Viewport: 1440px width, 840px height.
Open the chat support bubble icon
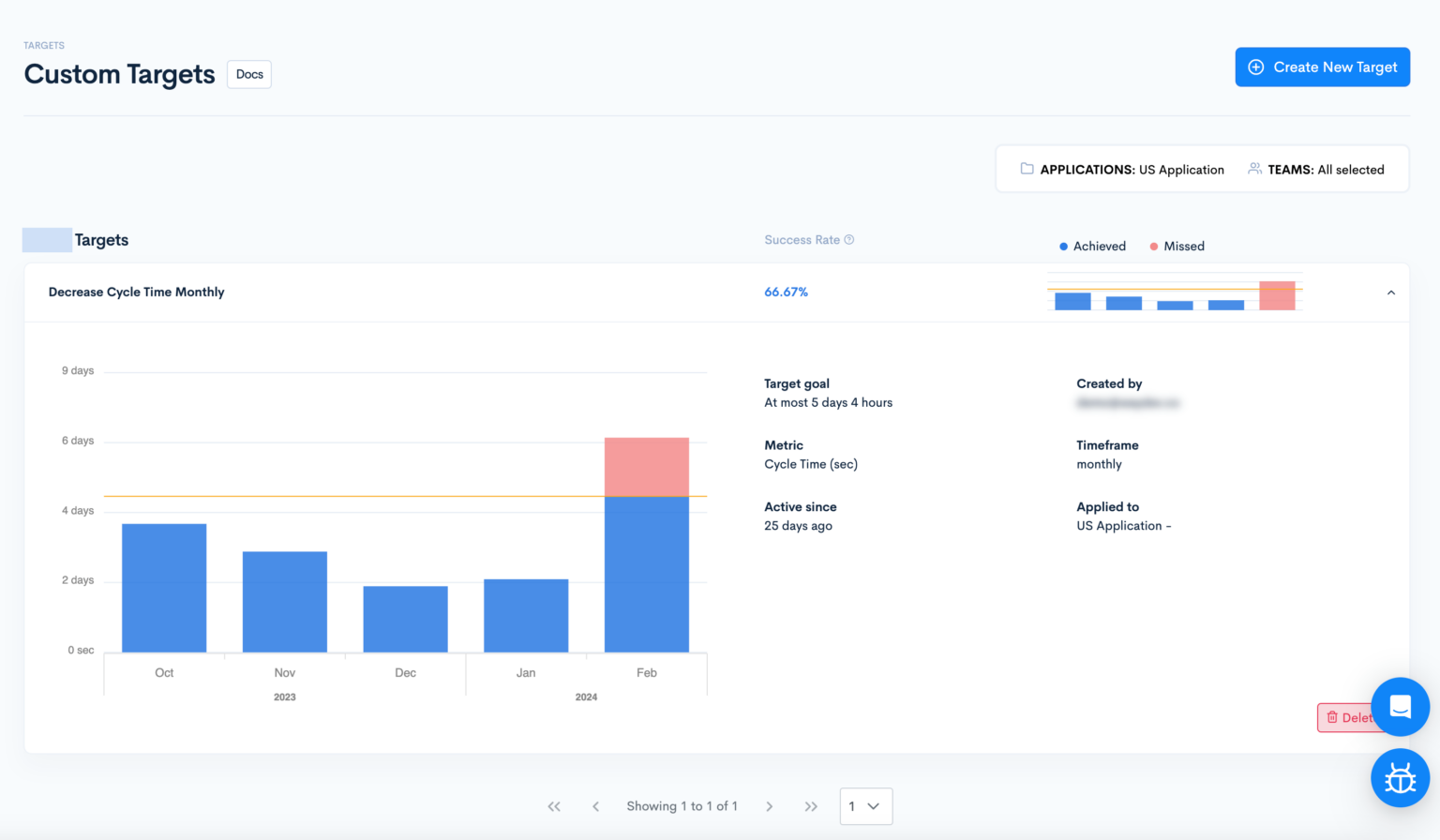tap(1400, 707)
